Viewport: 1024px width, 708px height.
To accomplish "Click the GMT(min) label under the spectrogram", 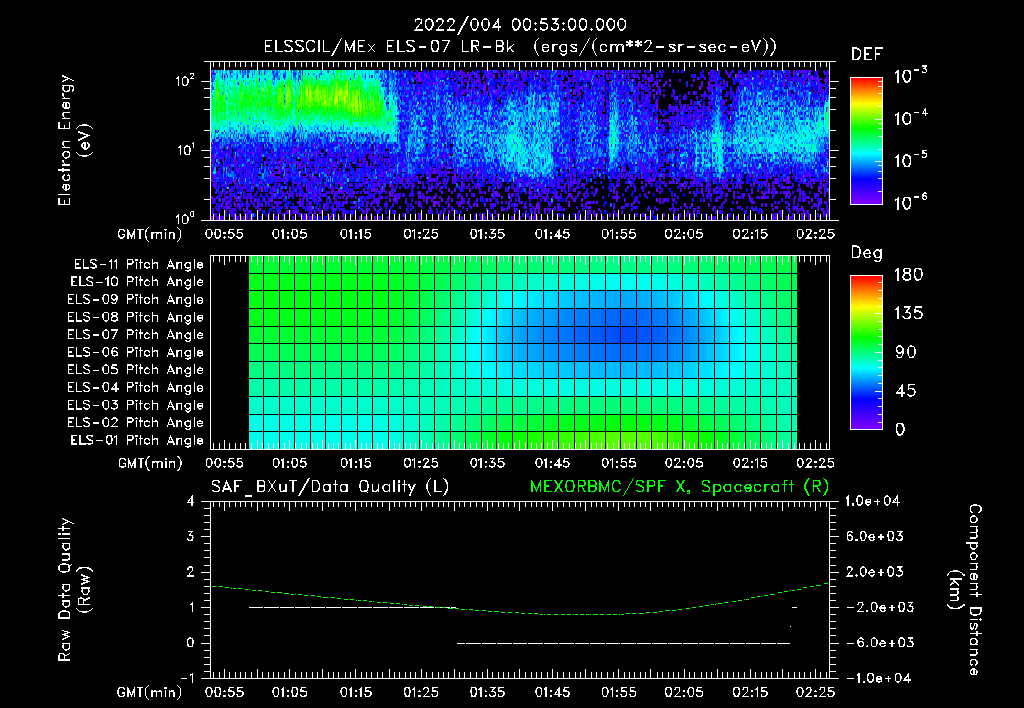I will tap(150, 234).
